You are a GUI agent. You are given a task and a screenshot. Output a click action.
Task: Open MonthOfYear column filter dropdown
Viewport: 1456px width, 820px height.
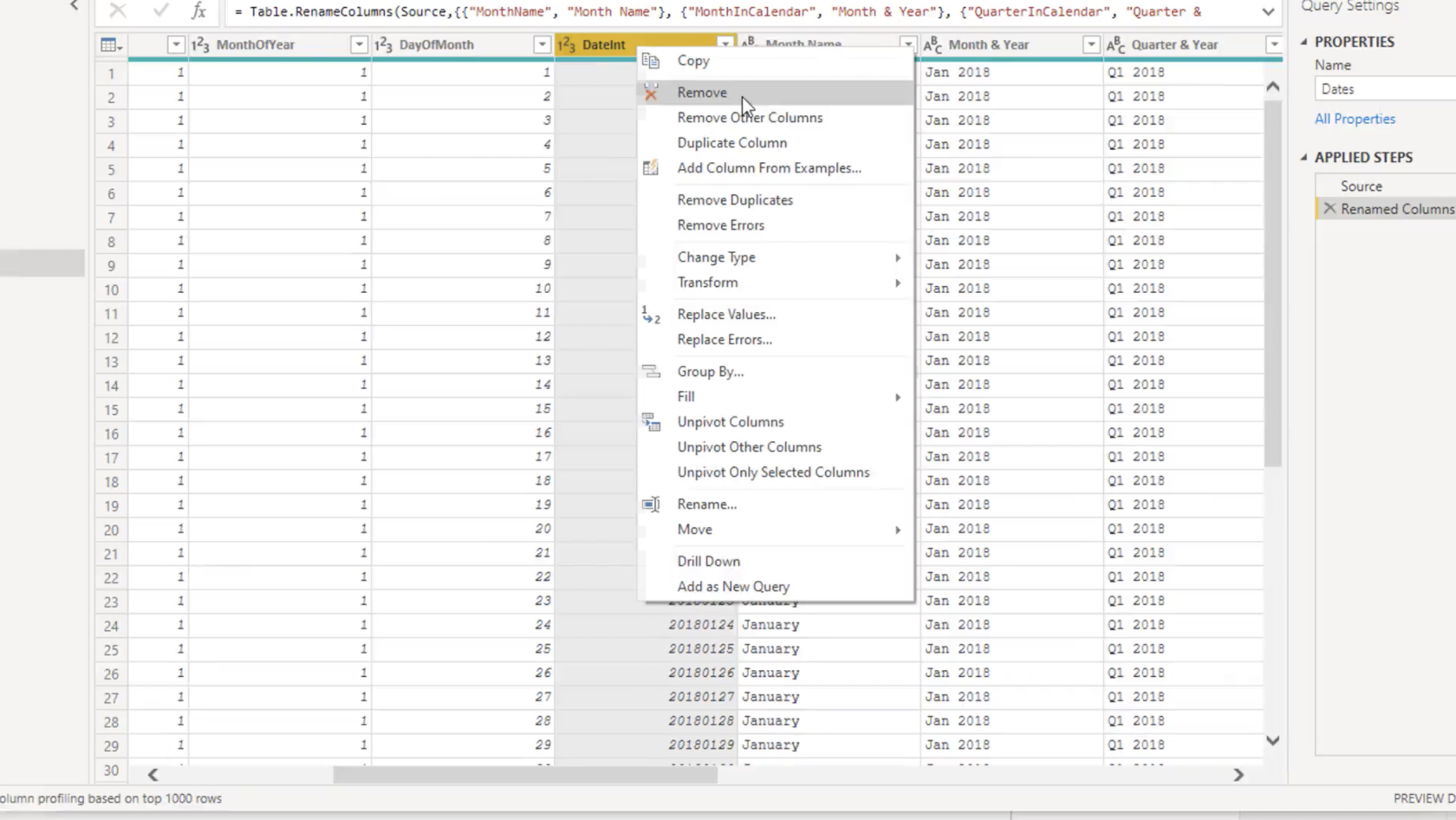[x=359, y=45]
